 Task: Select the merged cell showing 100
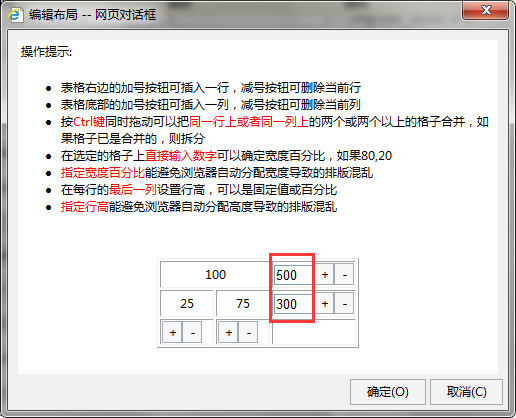pos(215,275)
